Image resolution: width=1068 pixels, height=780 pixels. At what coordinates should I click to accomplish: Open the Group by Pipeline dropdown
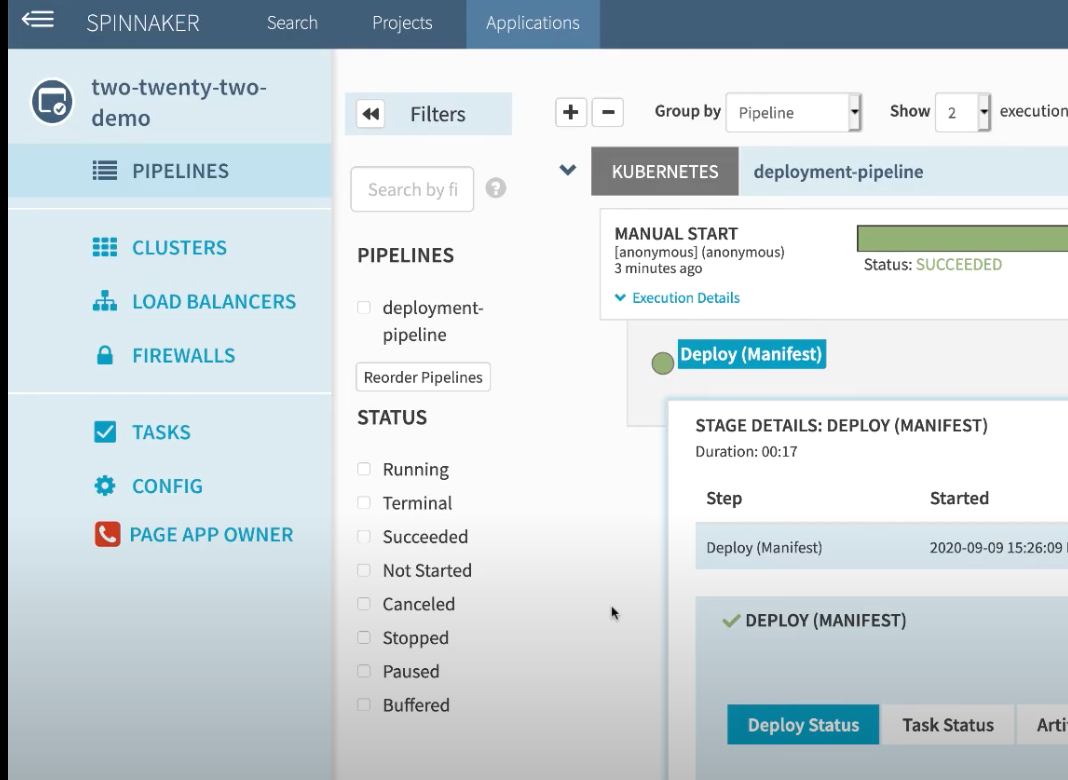[x=793, y=112]
